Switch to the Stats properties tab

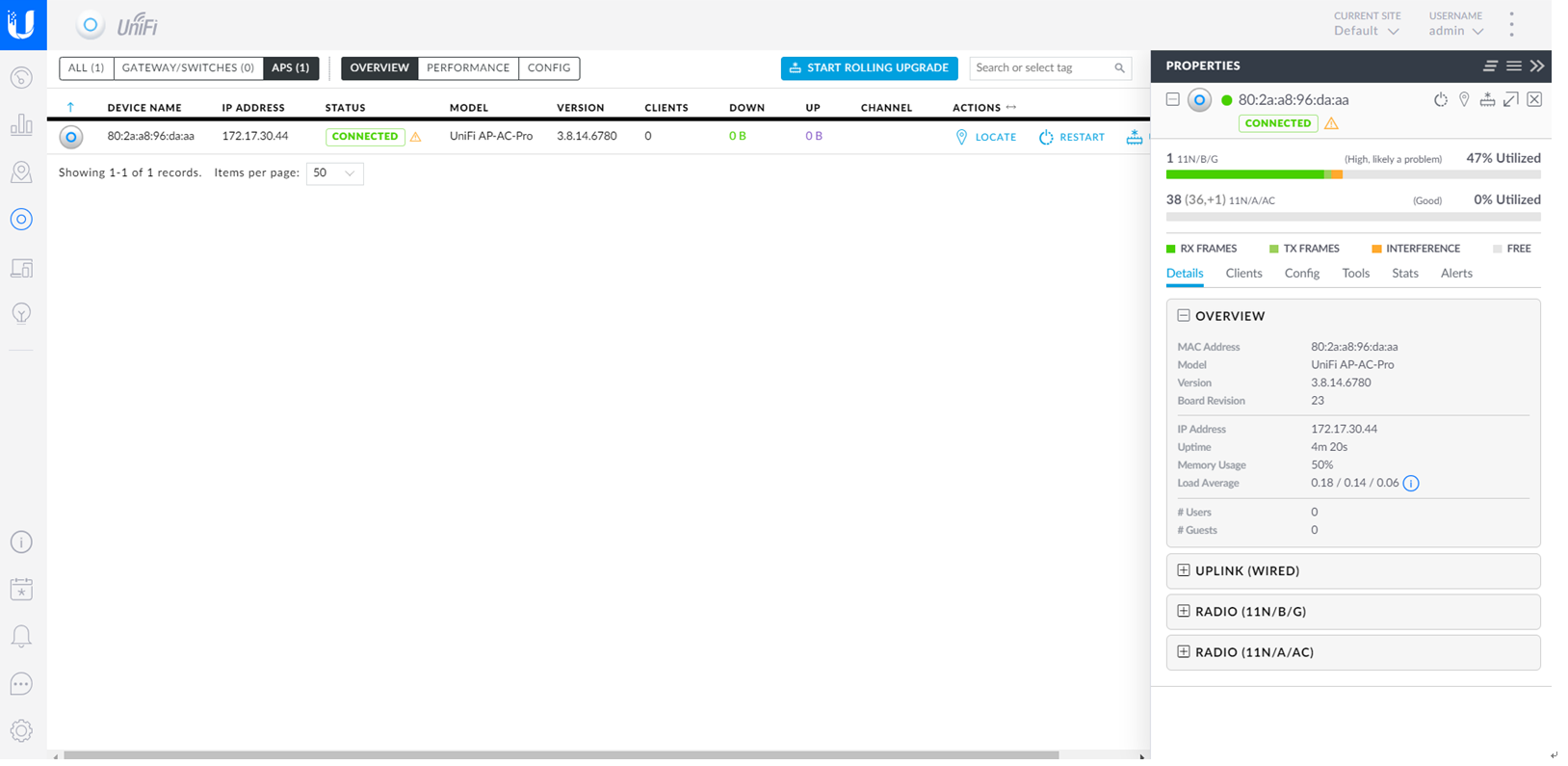(1404, 274)
